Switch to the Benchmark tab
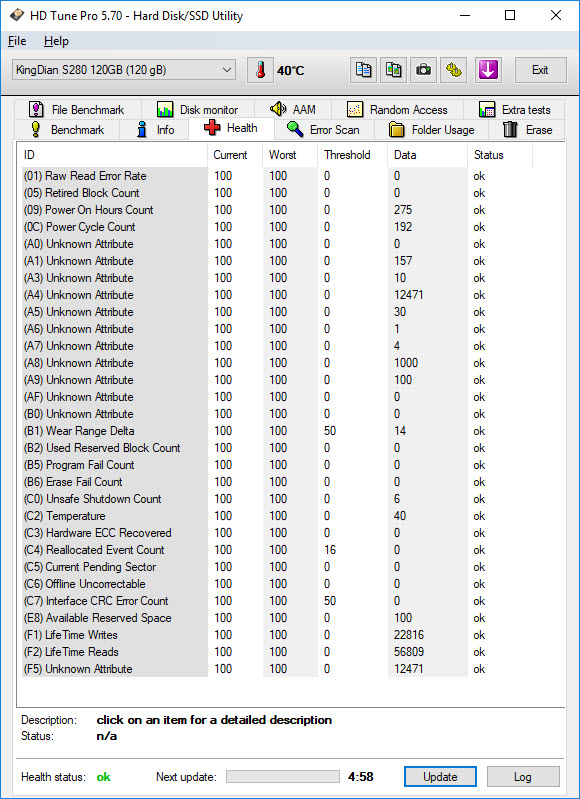 [67, 129]
